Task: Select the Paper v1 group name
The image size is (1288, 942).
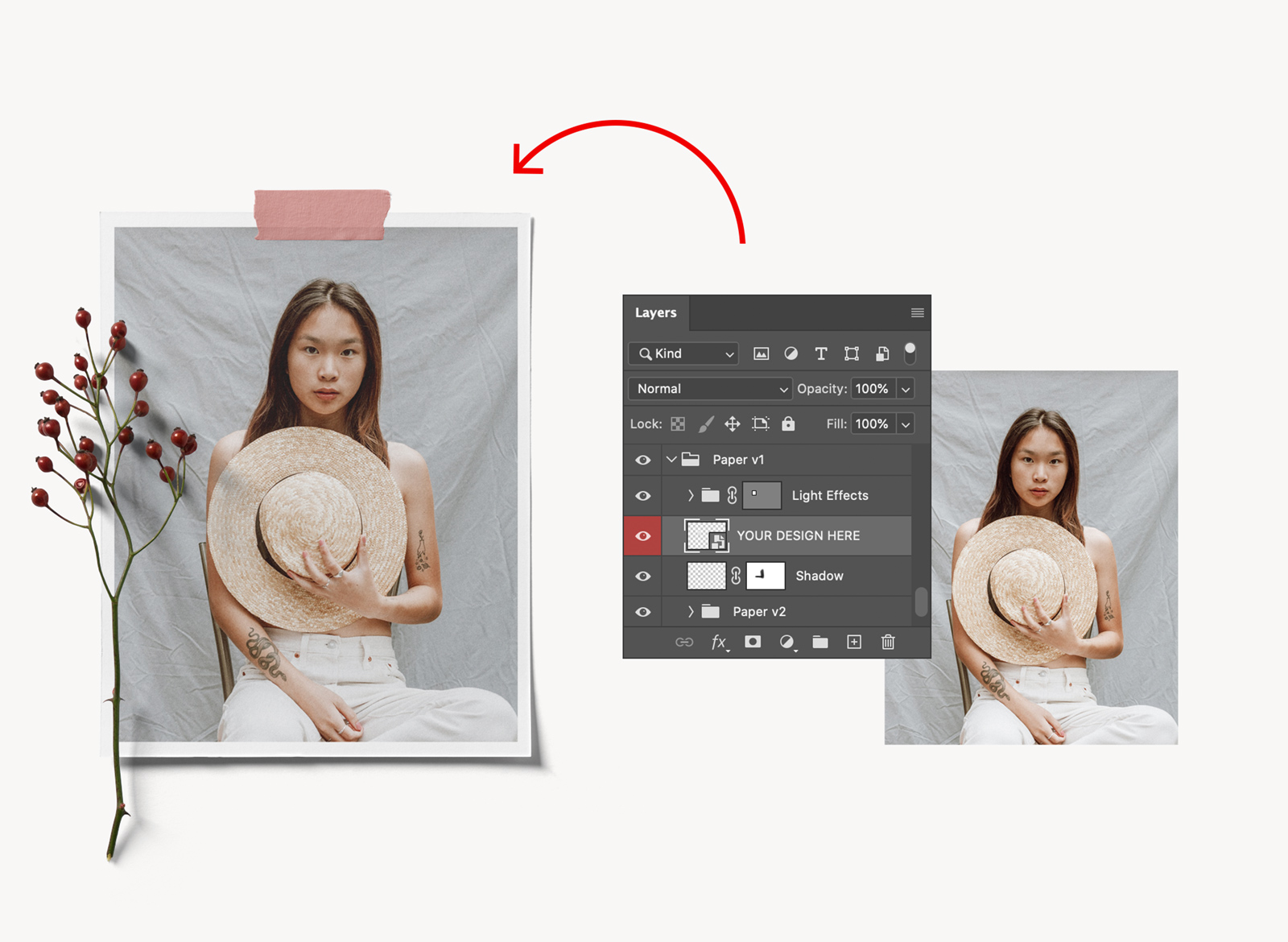Action: click(x=738, y=460)
